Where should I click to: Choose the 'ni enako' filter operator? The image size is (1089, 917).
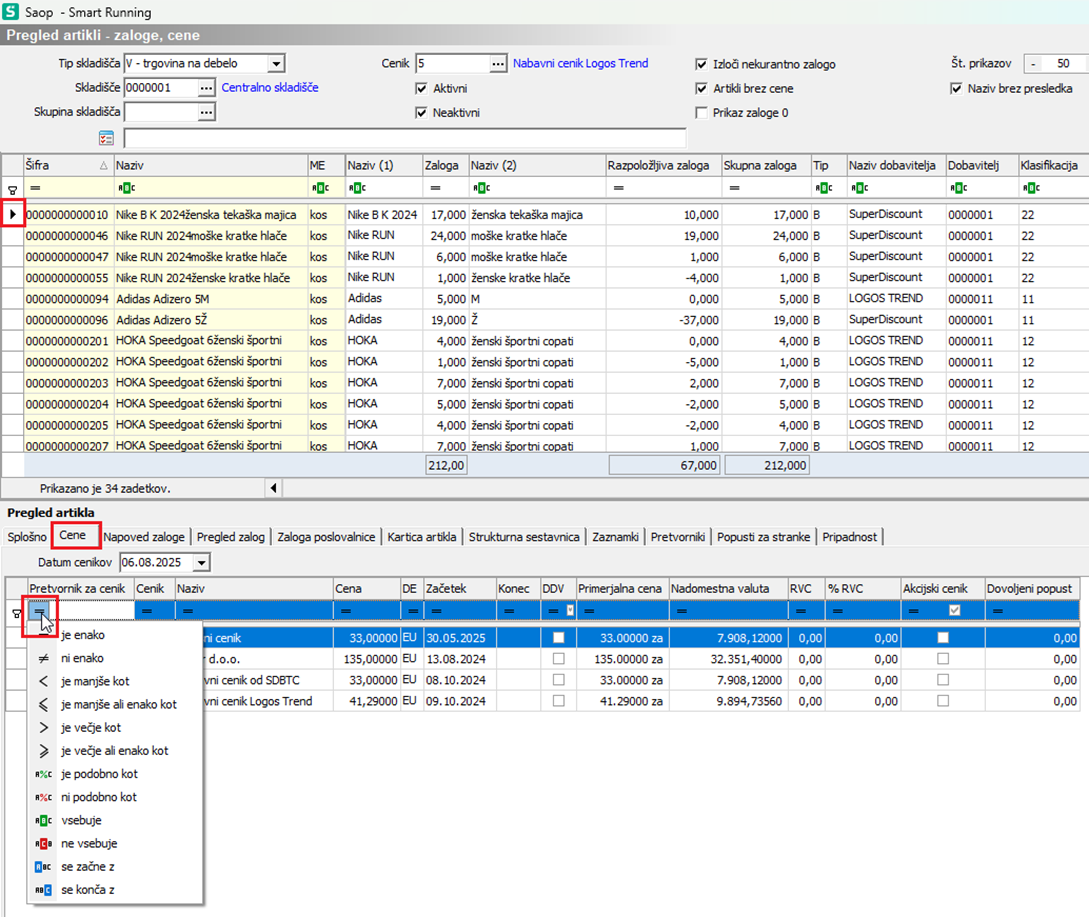[82, 658]
